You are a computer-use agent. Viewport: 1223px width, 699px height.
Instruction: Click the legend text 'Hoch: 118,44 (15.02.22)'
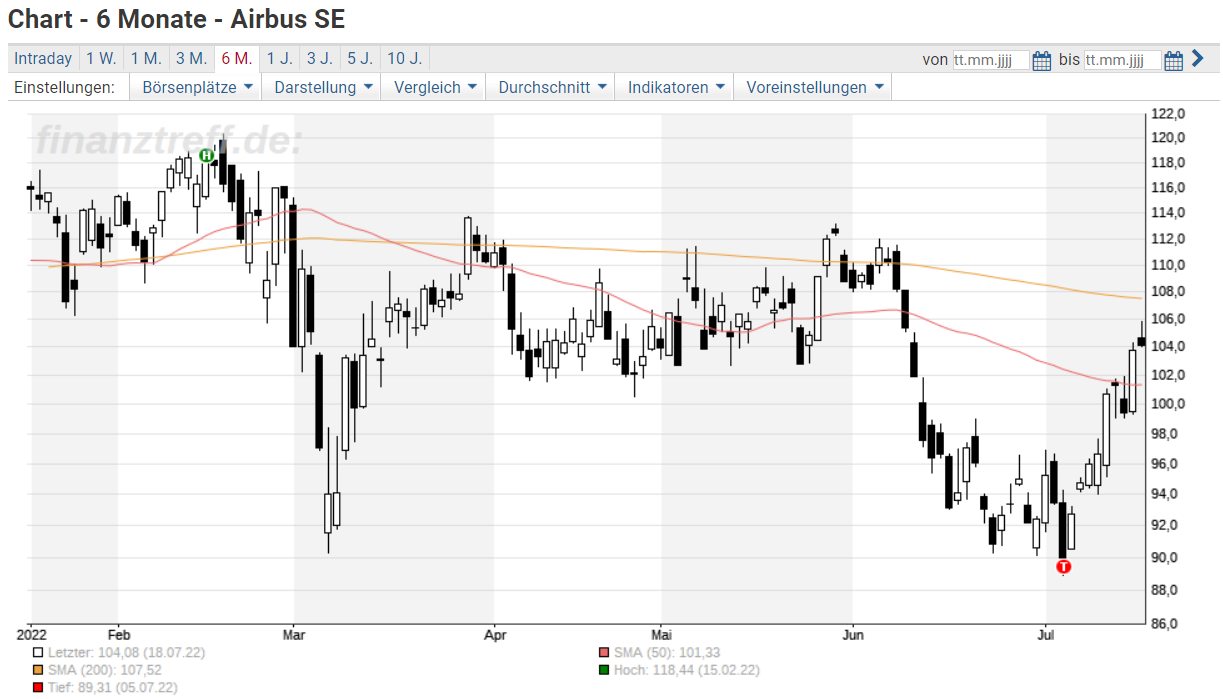click(x=686, y=669)
